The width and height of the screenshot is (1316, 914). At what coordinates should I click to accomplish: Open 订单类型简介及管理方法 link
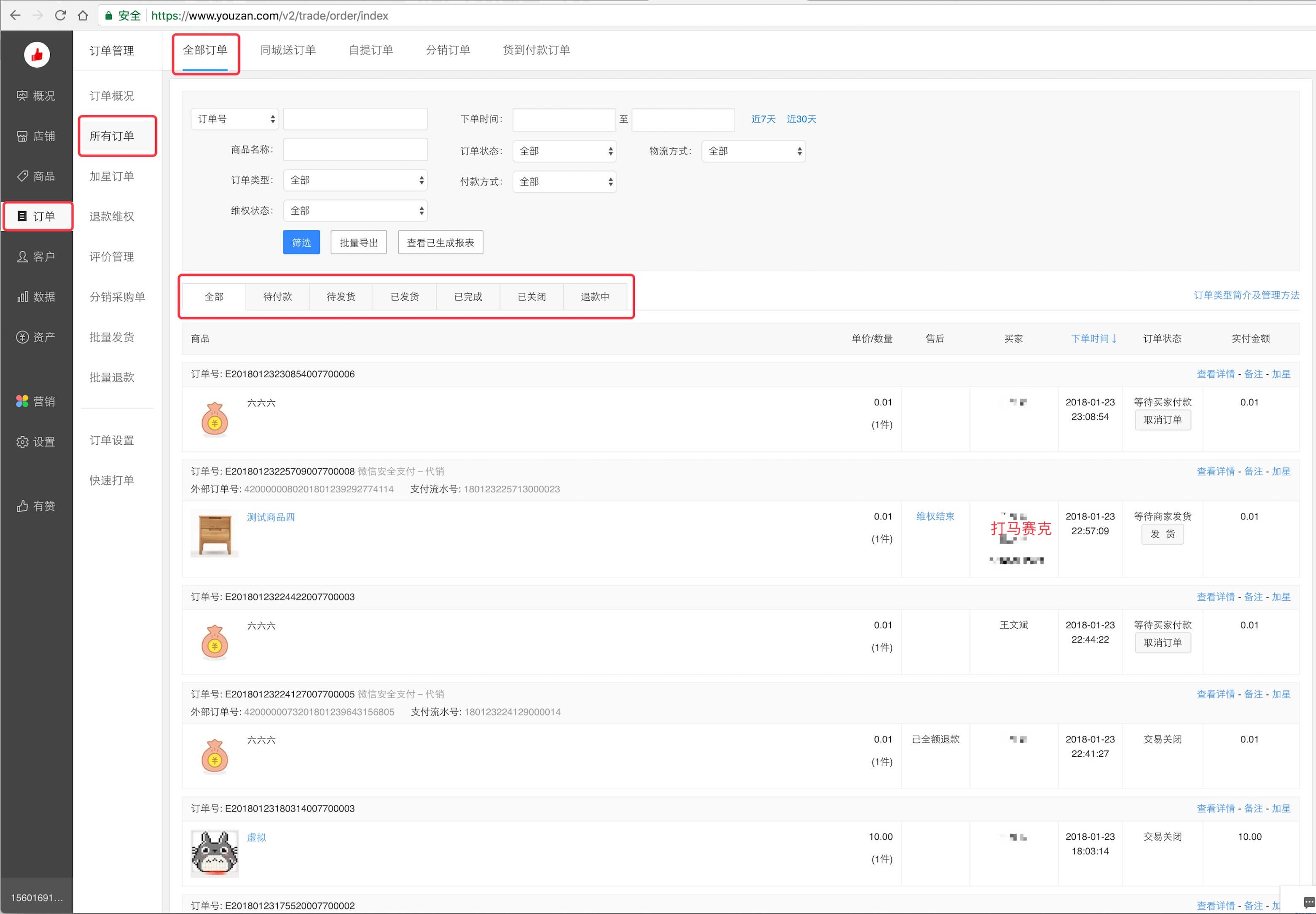tap(1246, 295)
